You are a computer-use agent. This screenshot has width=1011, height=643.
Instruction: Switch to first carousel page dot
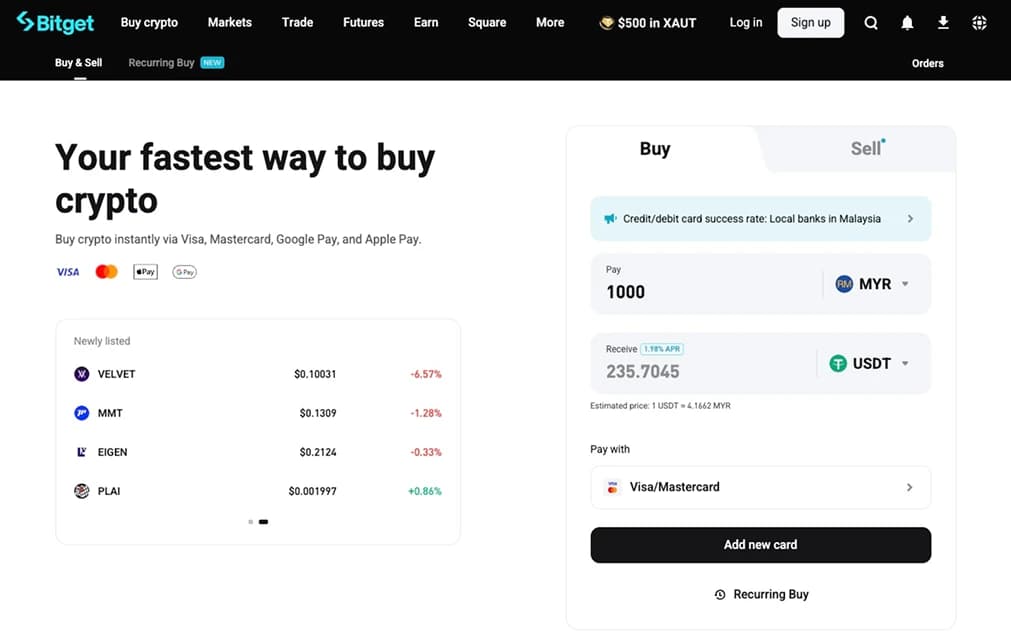250,522
